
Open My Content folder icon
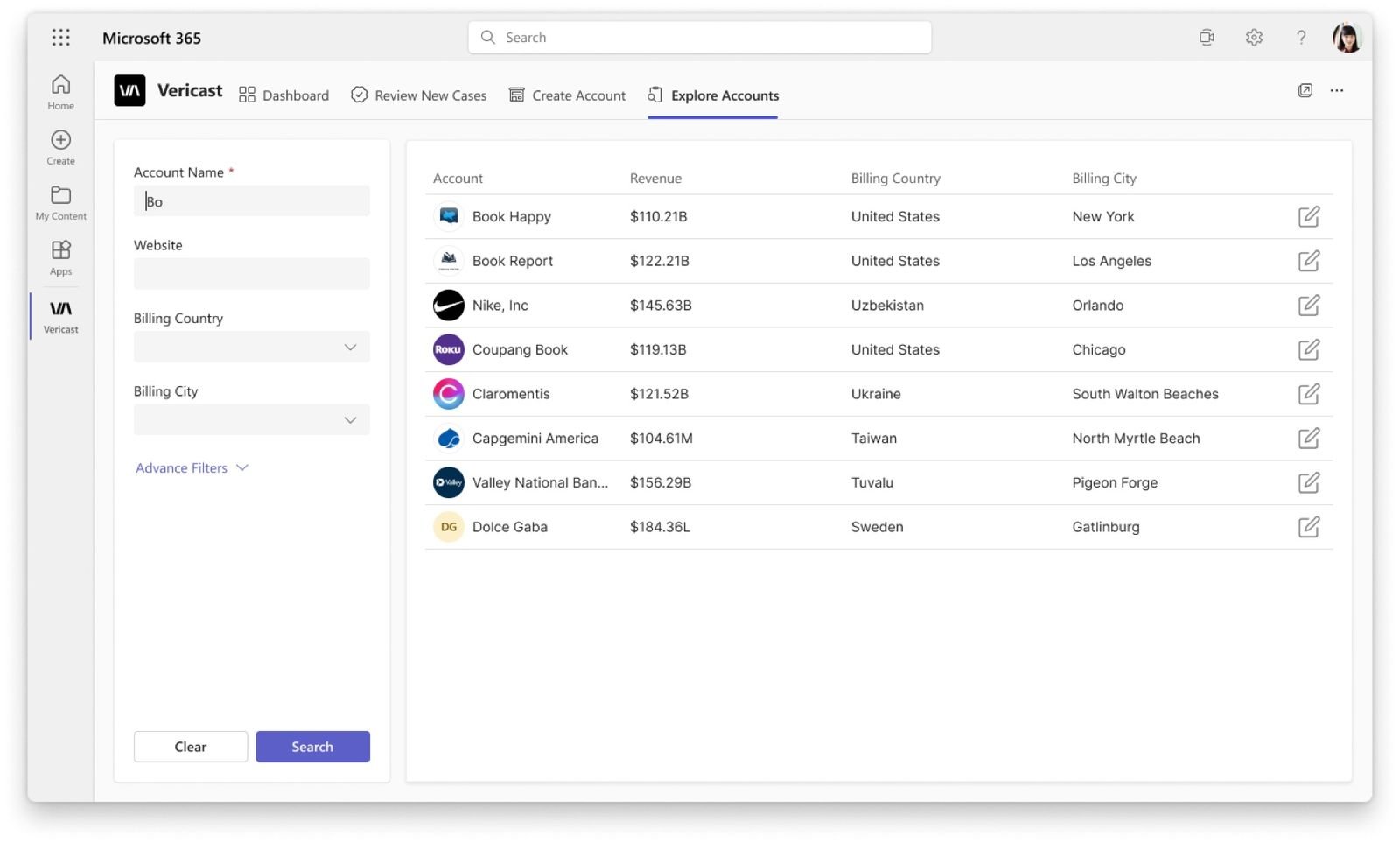tap(60, 194)
